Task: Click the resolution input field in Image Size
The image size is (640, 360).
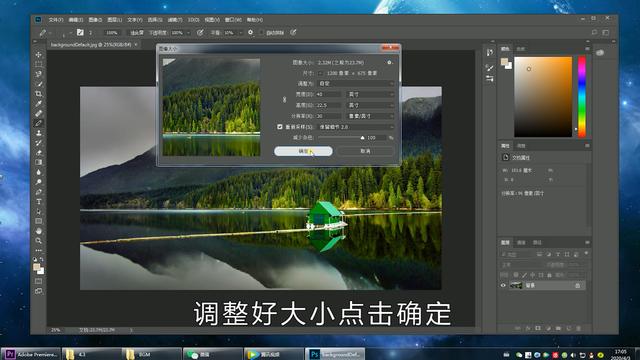Action: (x=328, y=116)
